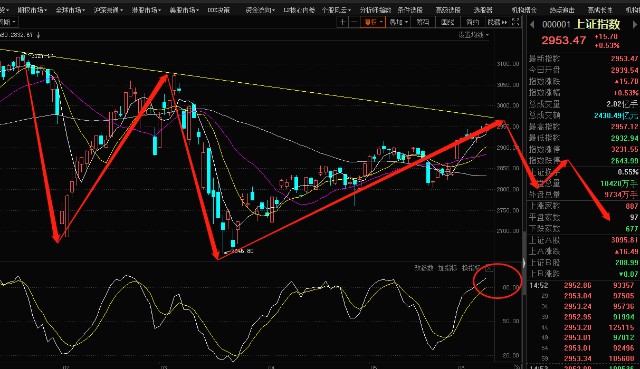The image size is (640, 369).
Task: Click the side panel splitter handle
Action: 524,263
